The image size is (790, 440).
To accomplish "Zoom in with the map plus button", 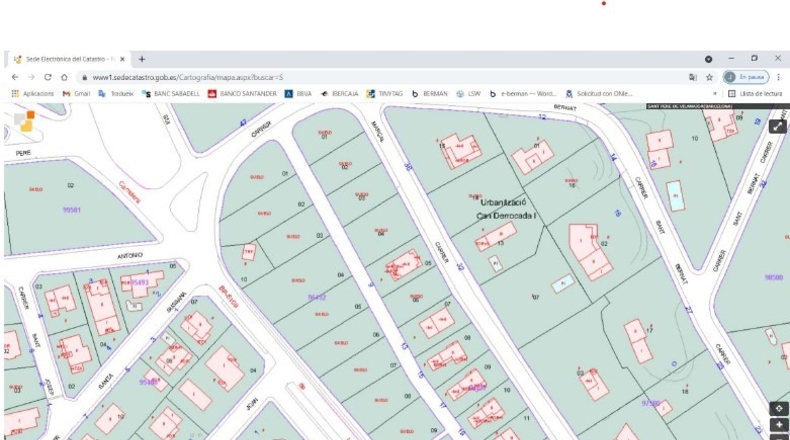I will tap(779, 424).
